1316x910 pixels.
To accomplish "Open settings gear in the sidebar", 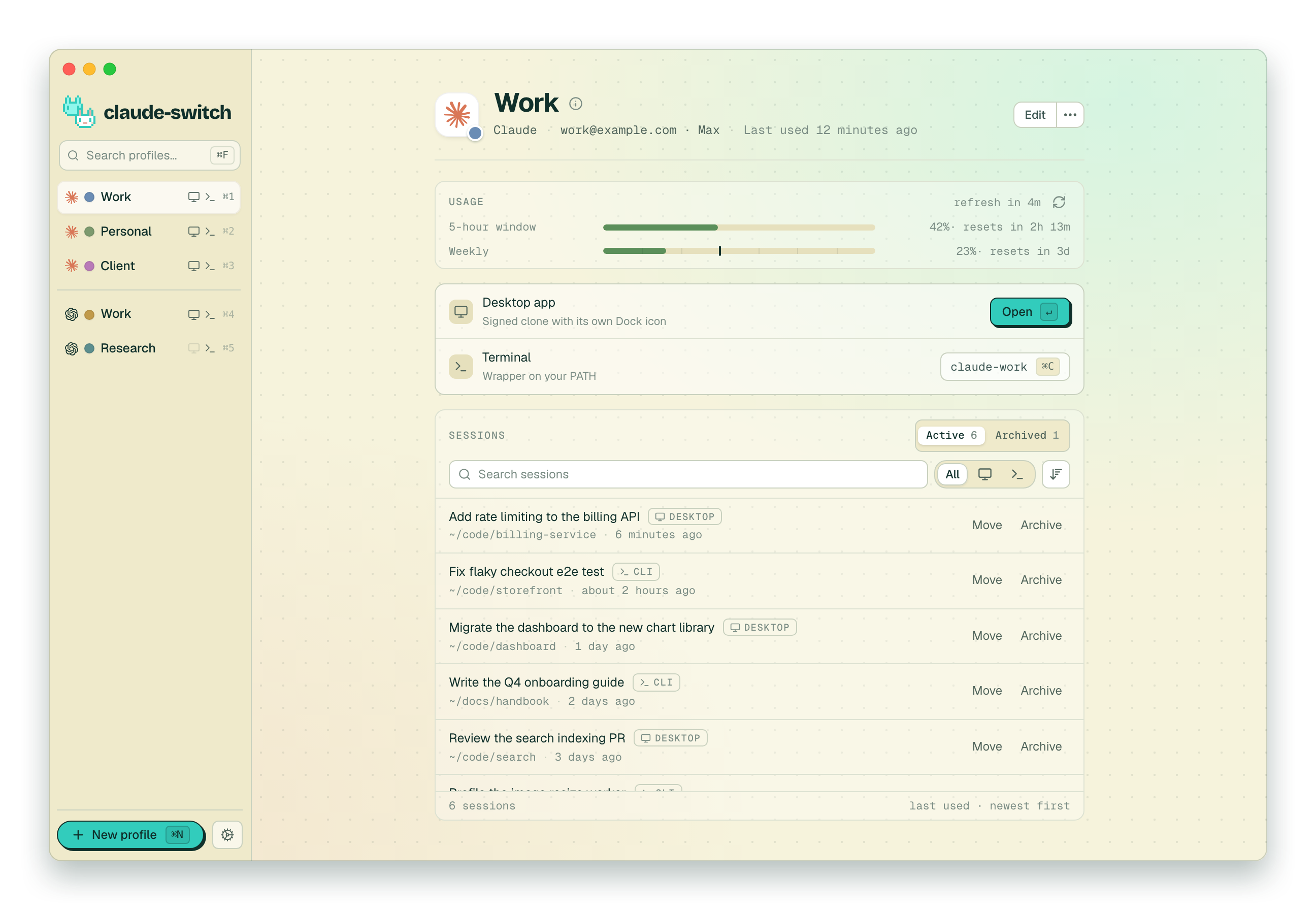I will (x=227, y=834).
